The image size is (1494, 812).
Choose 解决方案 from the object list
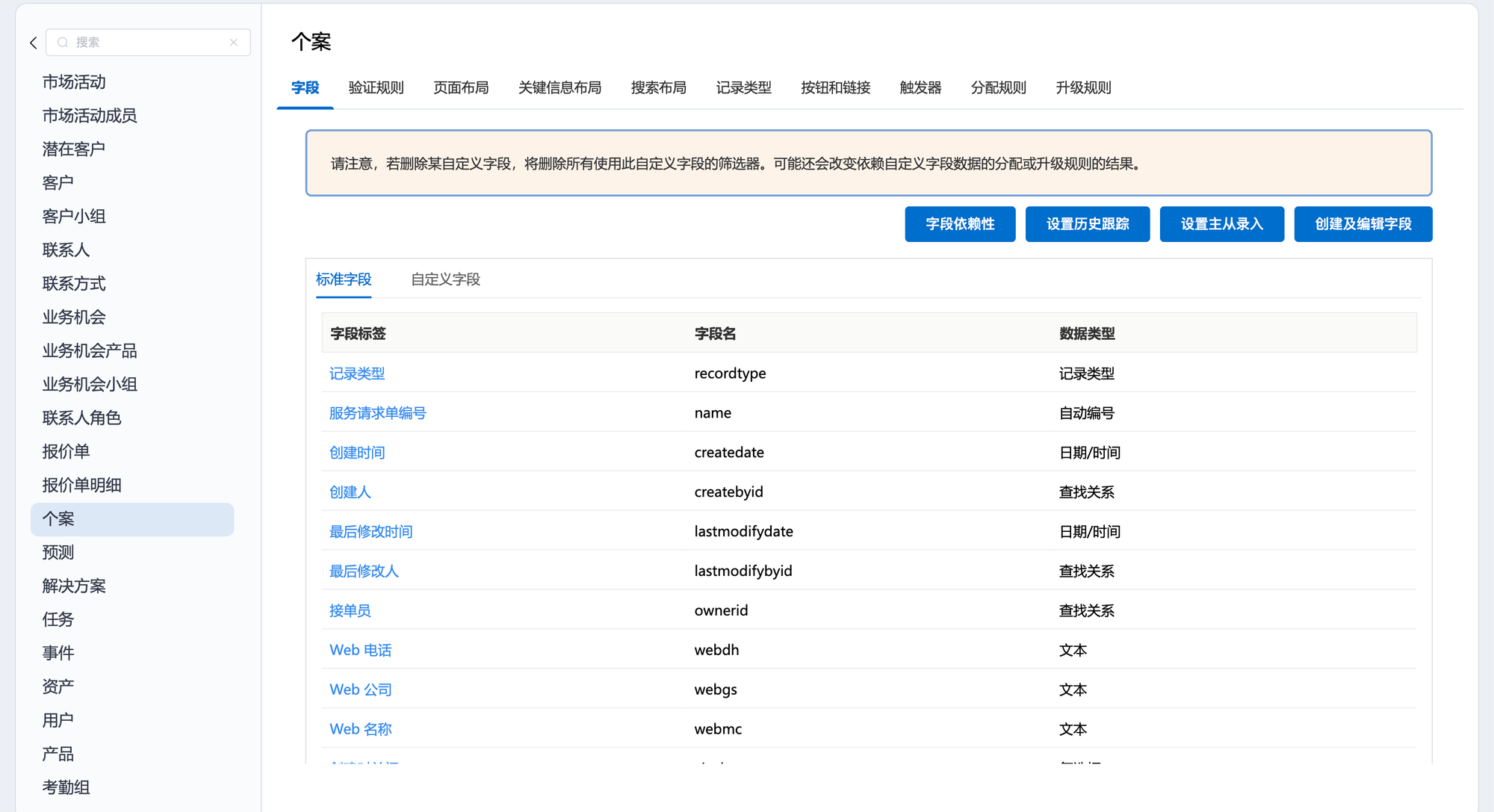click(x=74, y=586)
